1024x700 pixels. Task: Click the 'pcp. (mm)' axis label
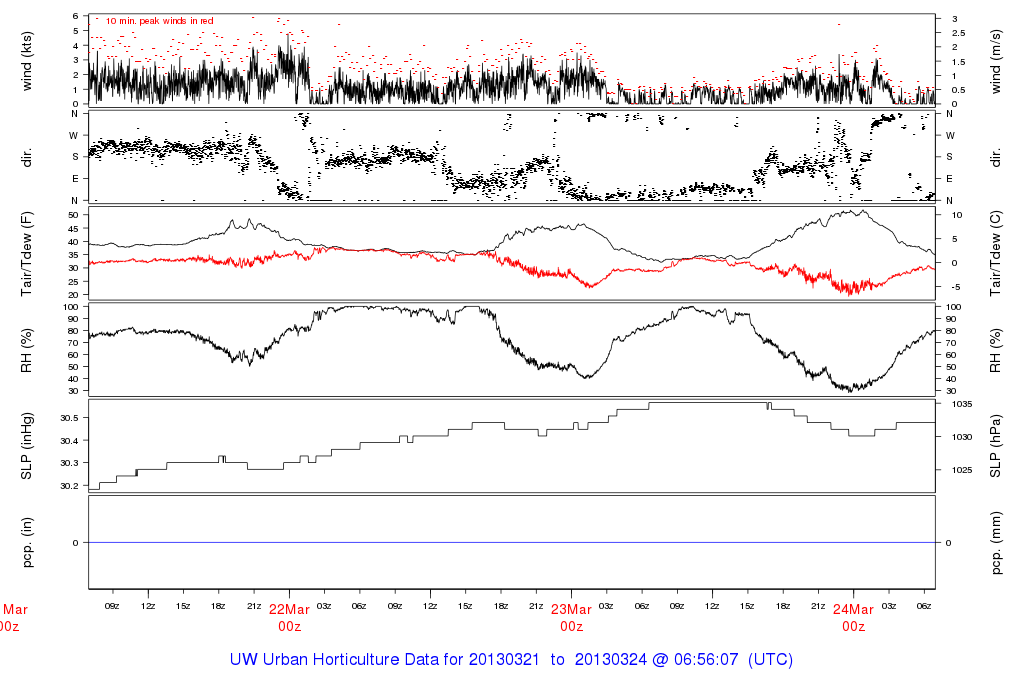[996, 543]
